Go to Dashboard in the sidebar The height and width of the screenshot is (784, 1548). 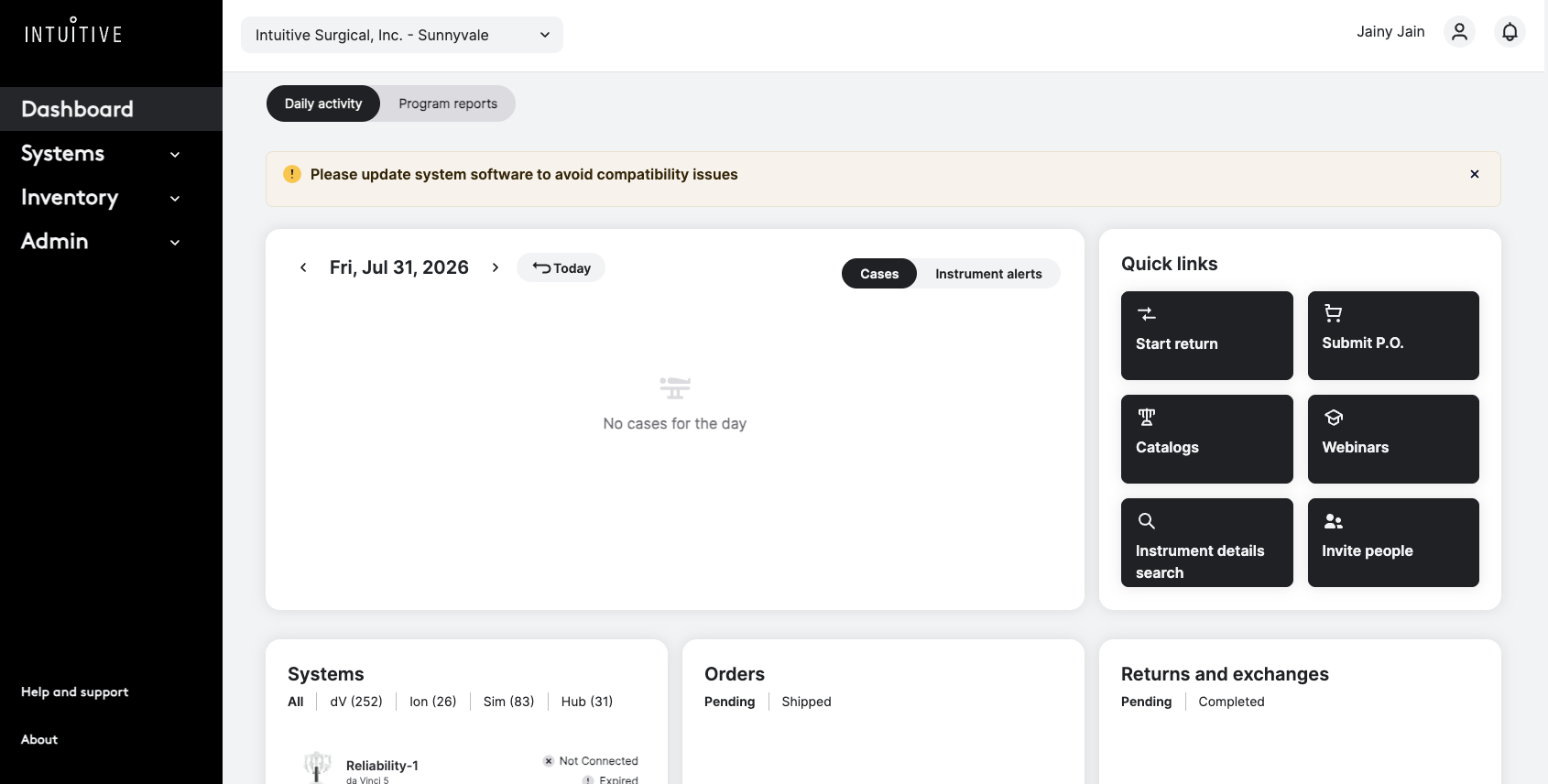click(111, 109)
